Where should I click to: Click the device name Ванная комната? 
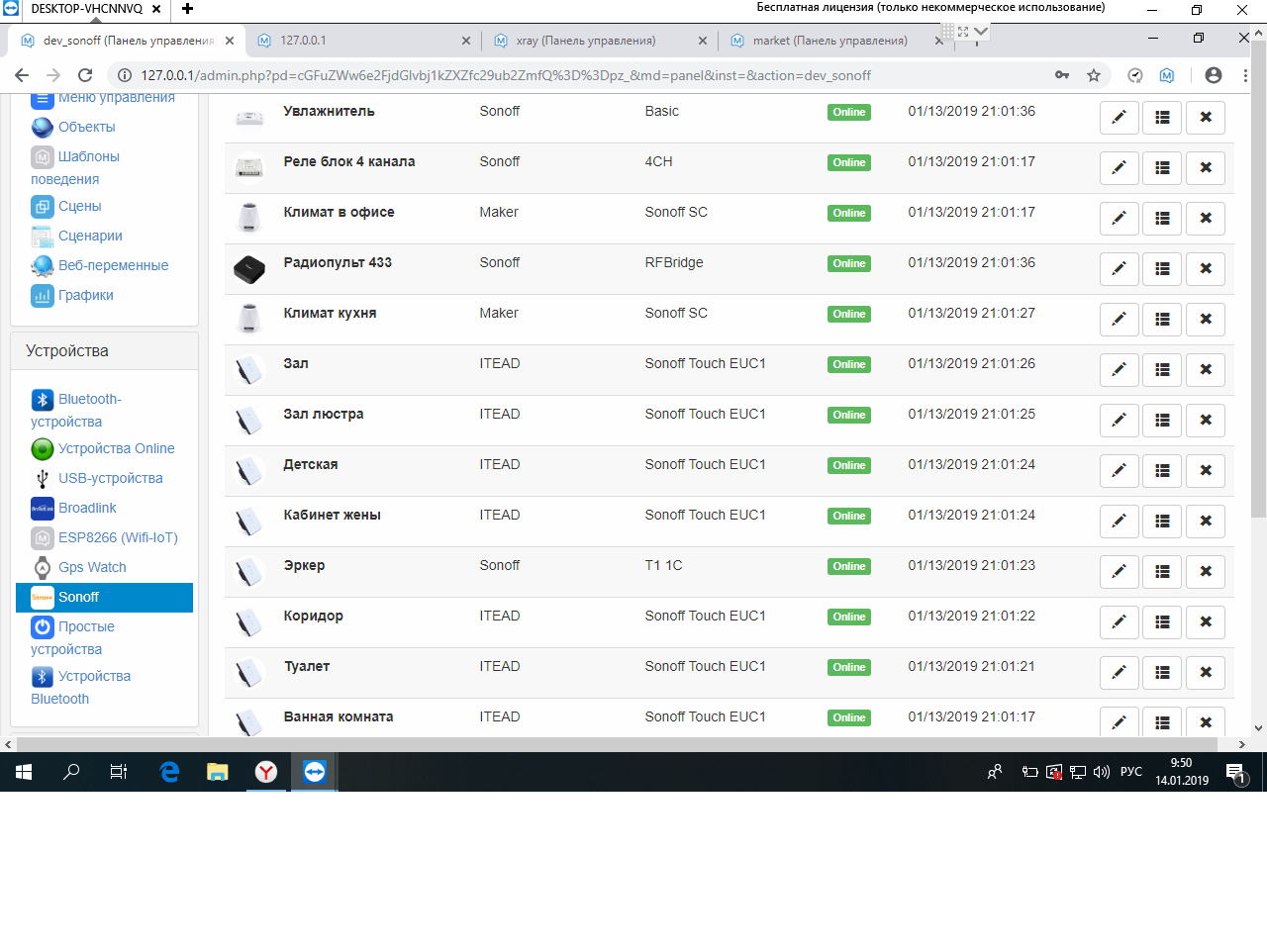tap(339, 716)
